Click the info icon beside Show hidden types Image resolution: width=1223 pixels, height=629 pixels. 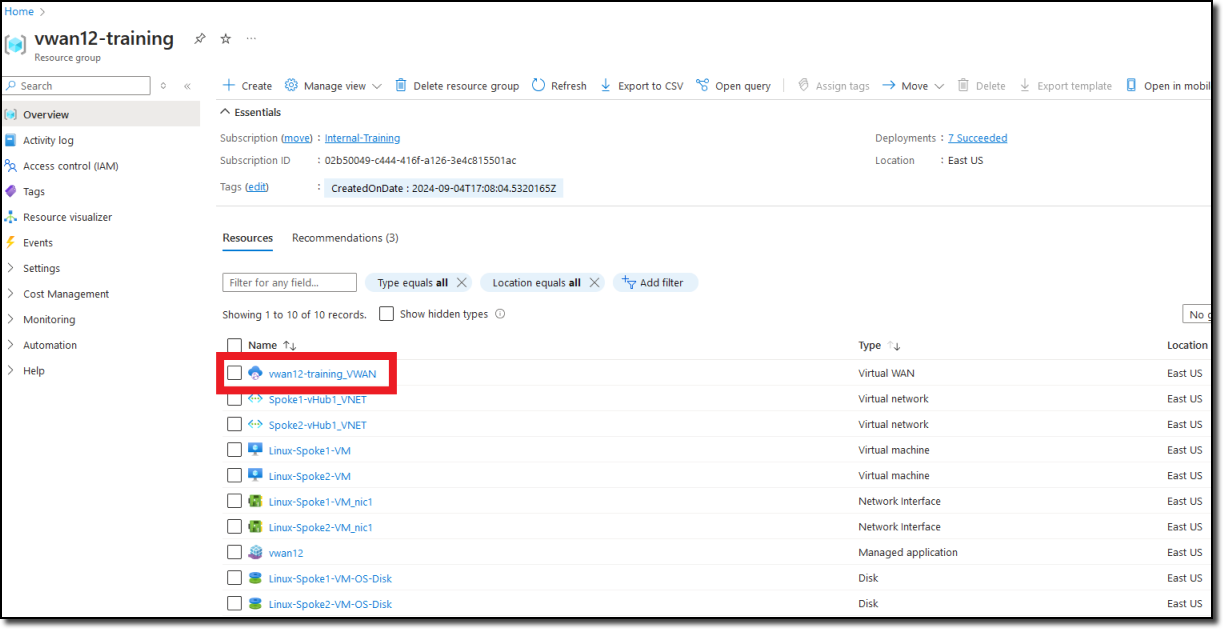[x=500, y=314]
